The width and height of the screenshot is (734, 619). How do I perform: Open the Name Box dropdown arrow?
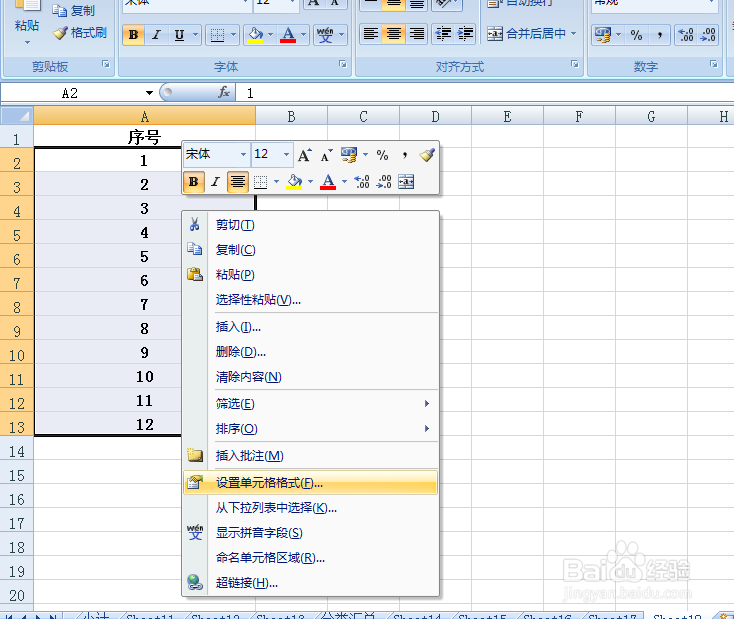[x=149, y=93]
